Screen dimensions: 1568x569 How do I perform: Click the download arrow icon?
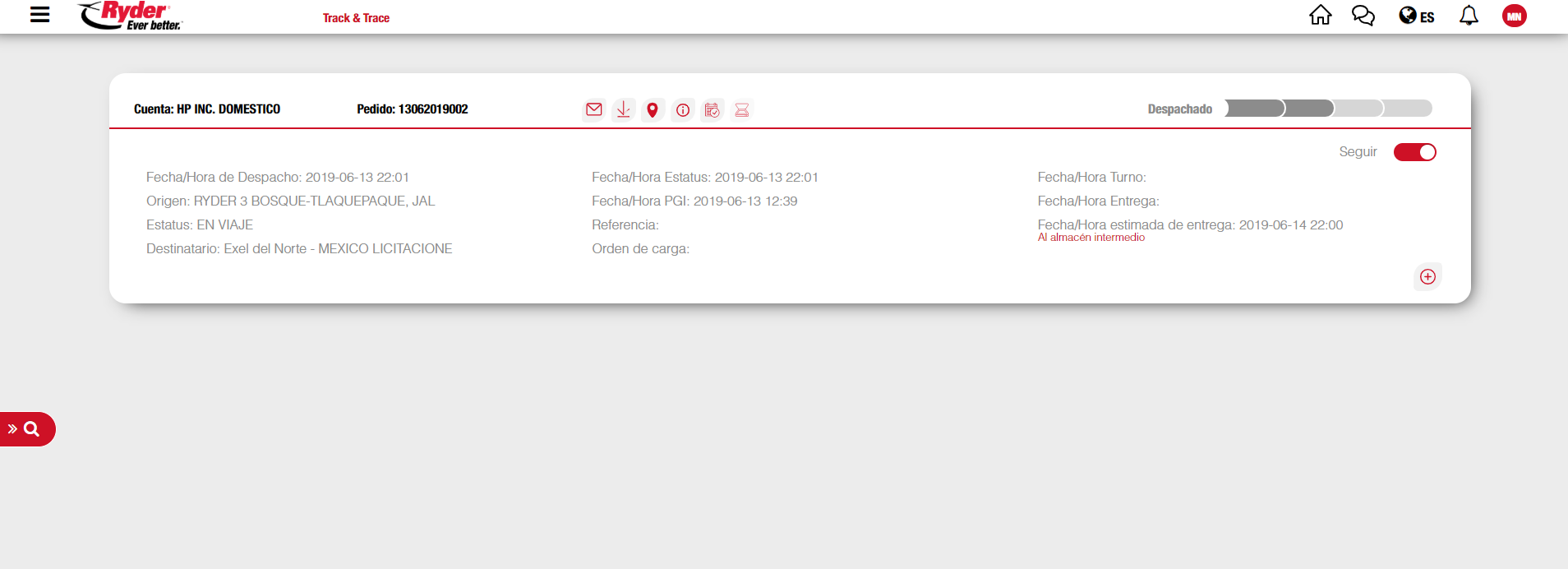pyautogui.click(x=623, y=109)
